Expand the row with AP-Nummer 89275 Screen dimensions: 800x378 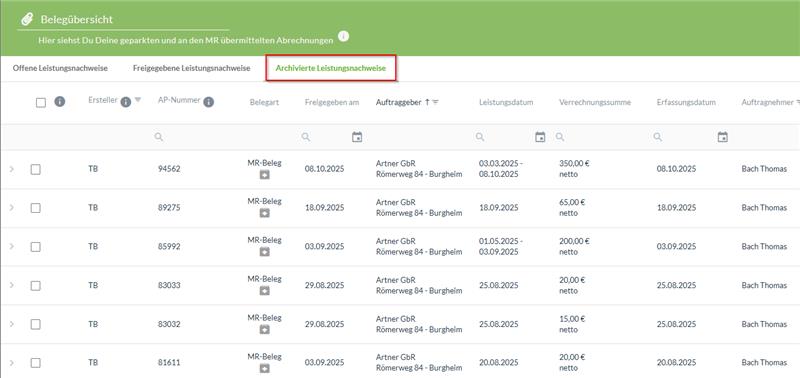click(12, 208)
